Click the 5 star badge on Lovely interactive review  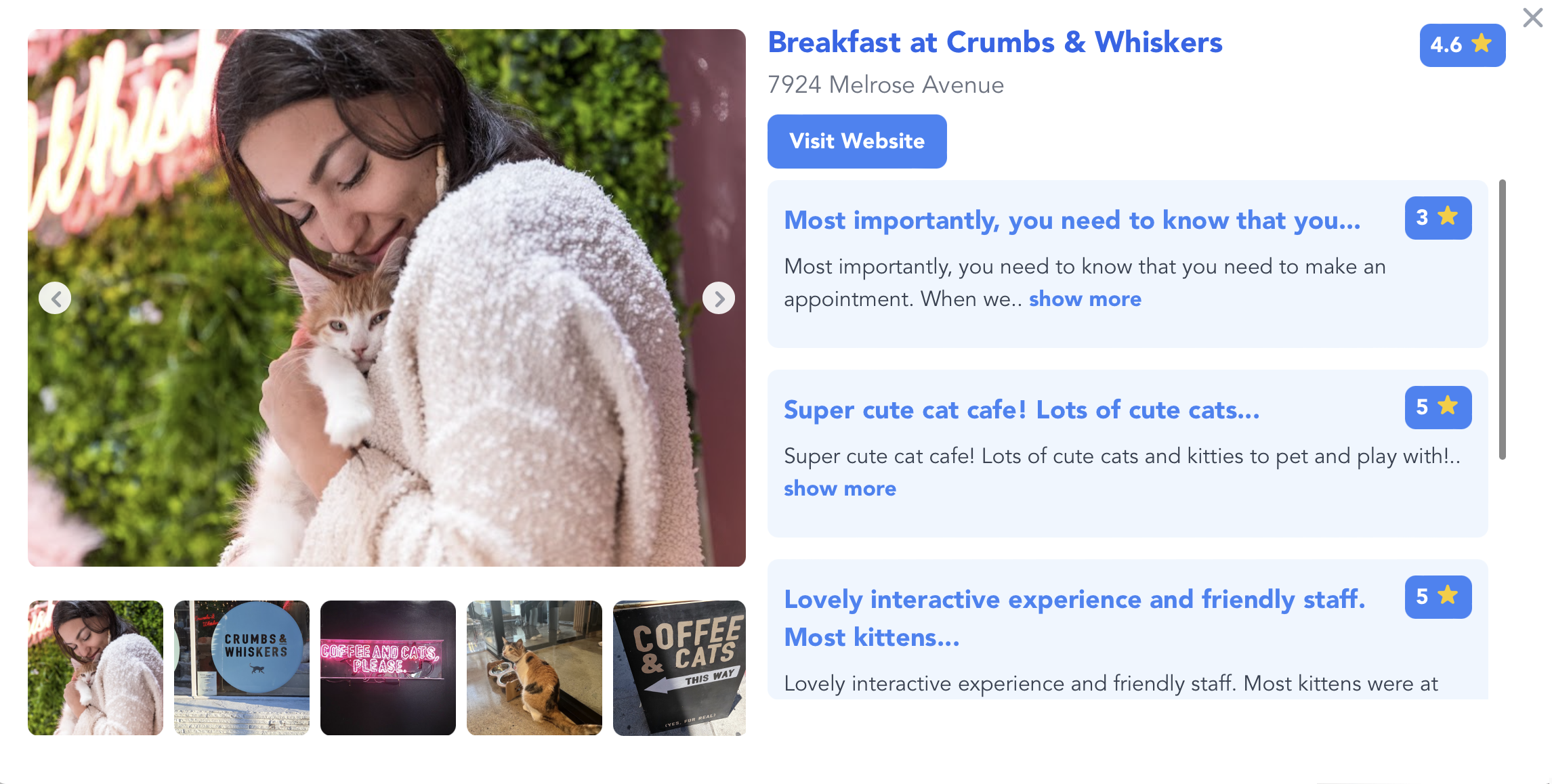(1438, 596)
